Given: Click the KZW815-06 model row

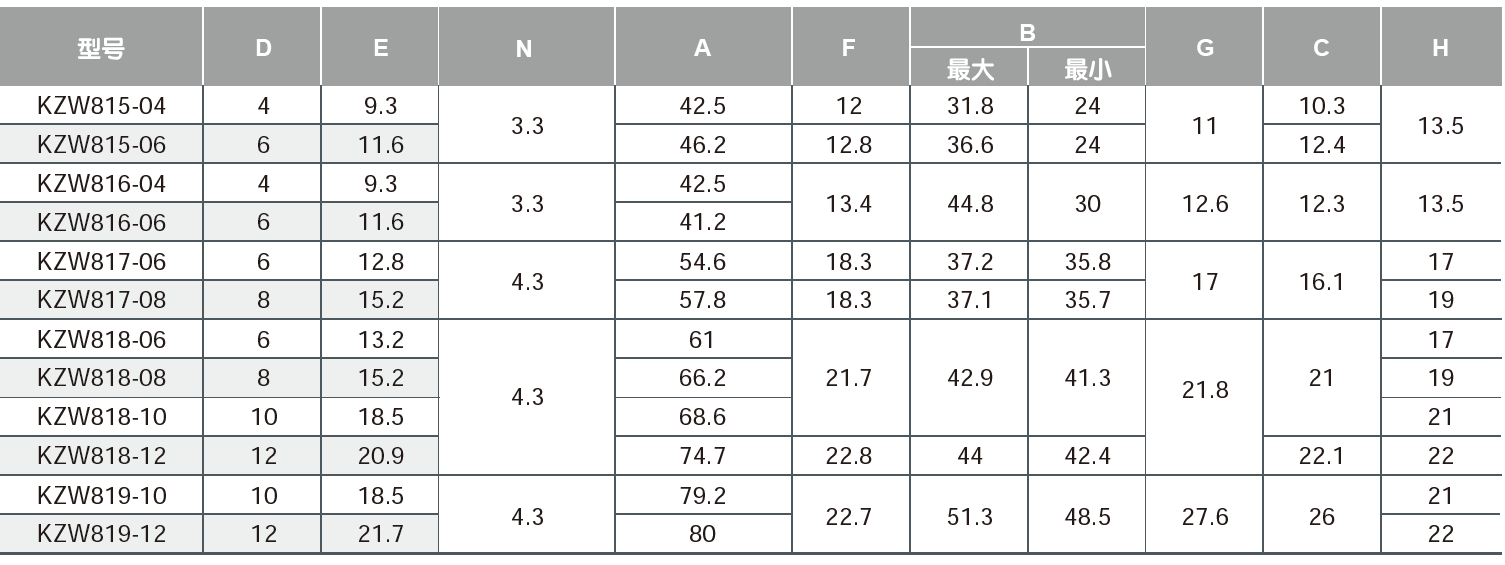Looking at the screenshot, I should (101, 145).
